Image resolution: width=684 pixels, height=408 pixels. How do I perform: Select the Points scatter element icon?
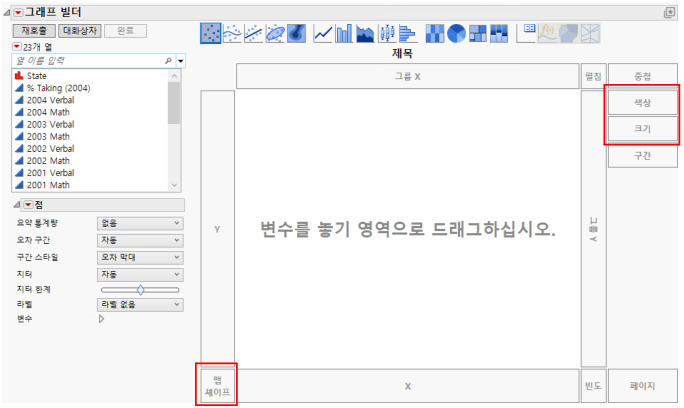click(x=211, y=34)
